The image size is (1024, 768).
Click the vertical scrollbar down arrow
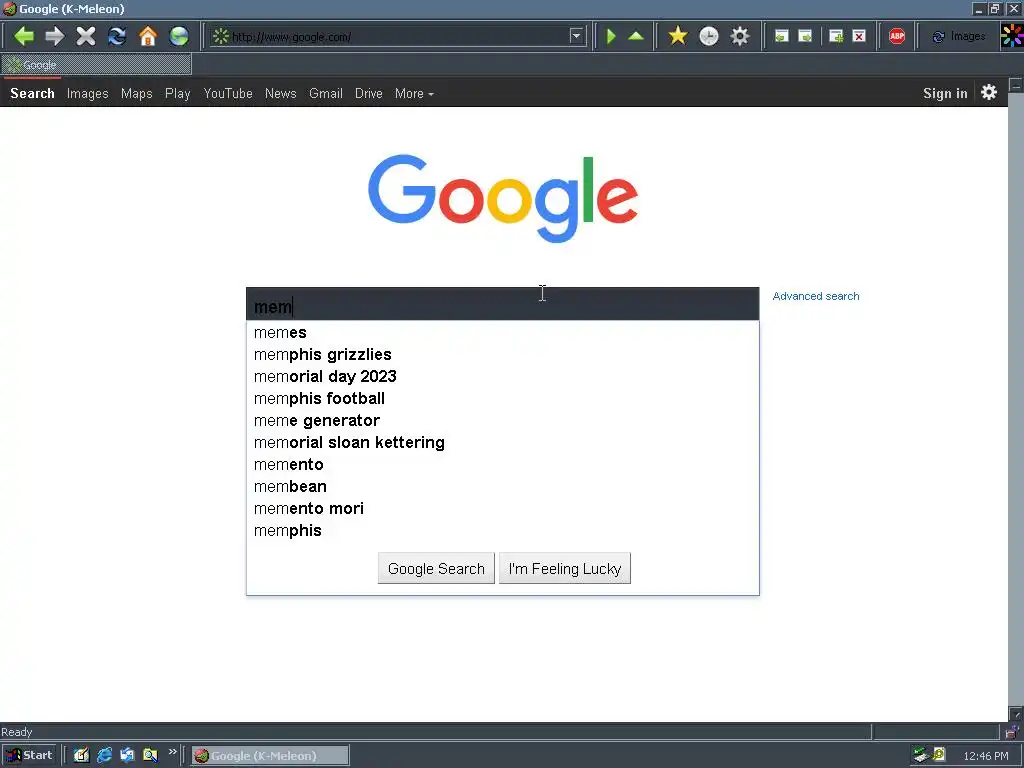[1016, 714]
